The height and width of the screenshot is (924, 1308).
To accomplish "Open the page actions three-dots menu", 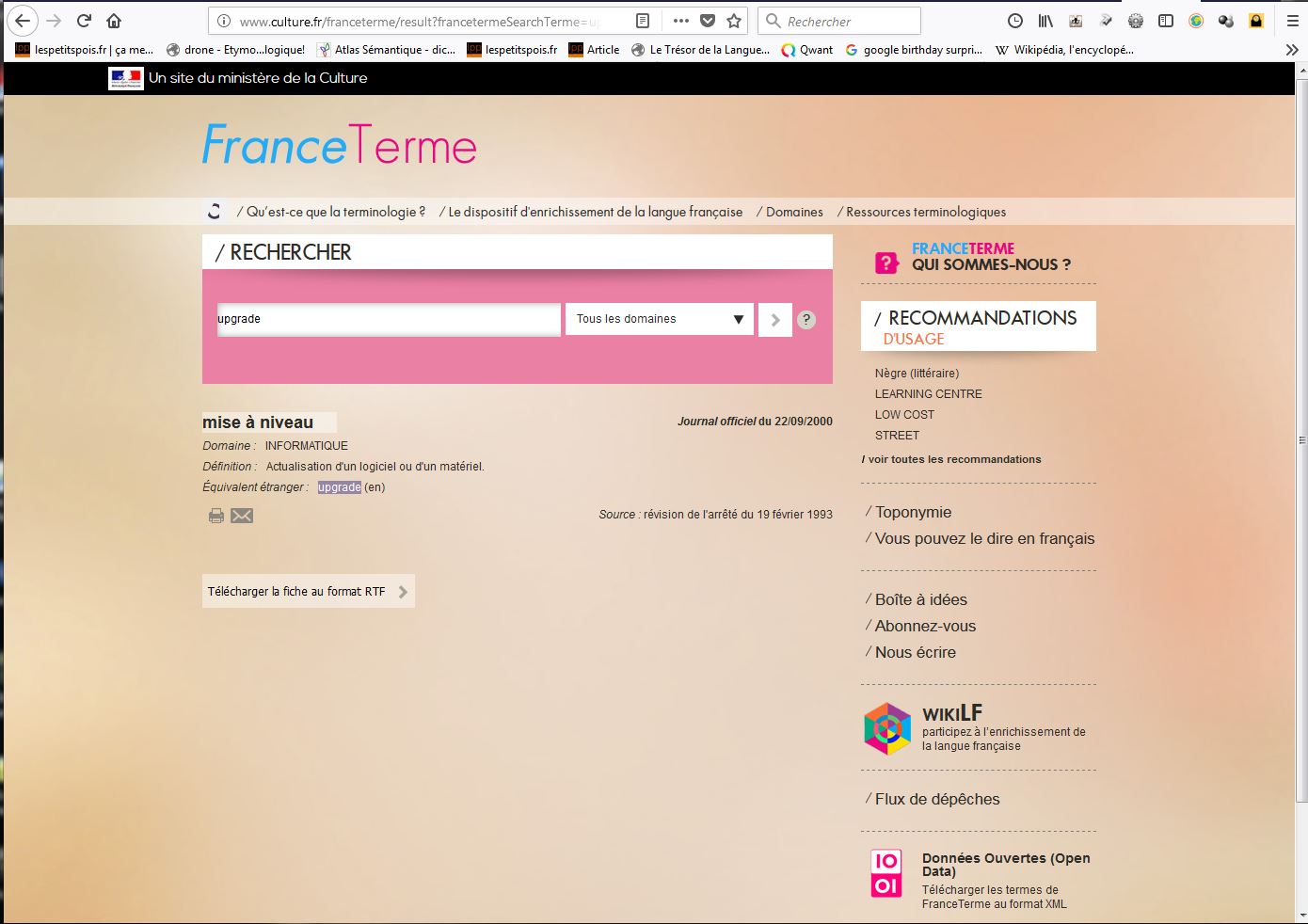I will point(681,21).
